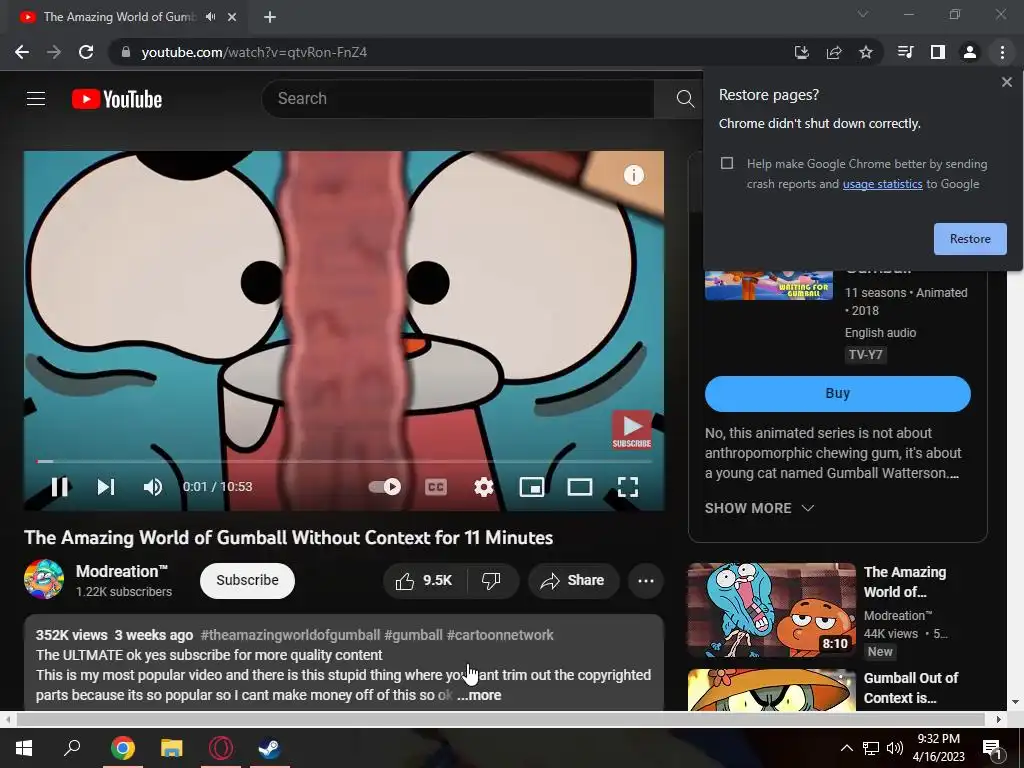1024x768 pixels.
Task: Open the #cartoonnetwork hashtag
Action: pyautogui.click(x=500, y=635)
